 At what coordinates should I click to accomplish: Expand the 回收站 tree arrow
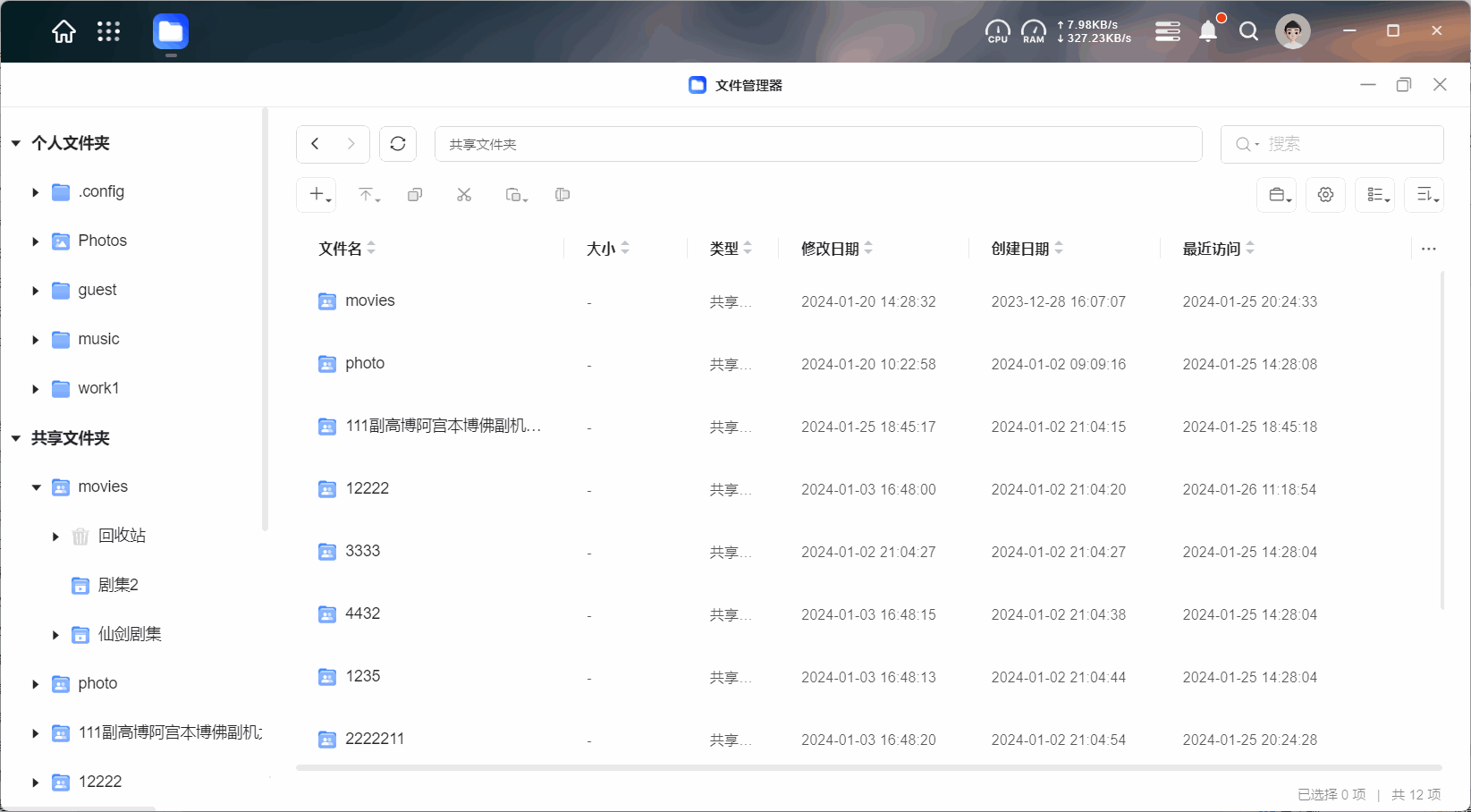coord(55,537)
